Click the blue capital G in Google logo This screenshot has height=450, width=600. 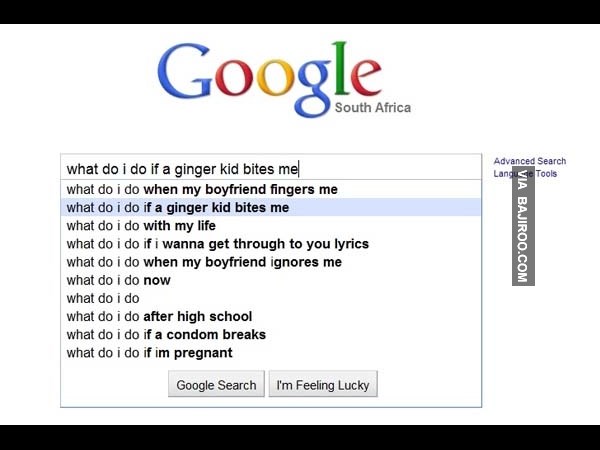(184, 70)
